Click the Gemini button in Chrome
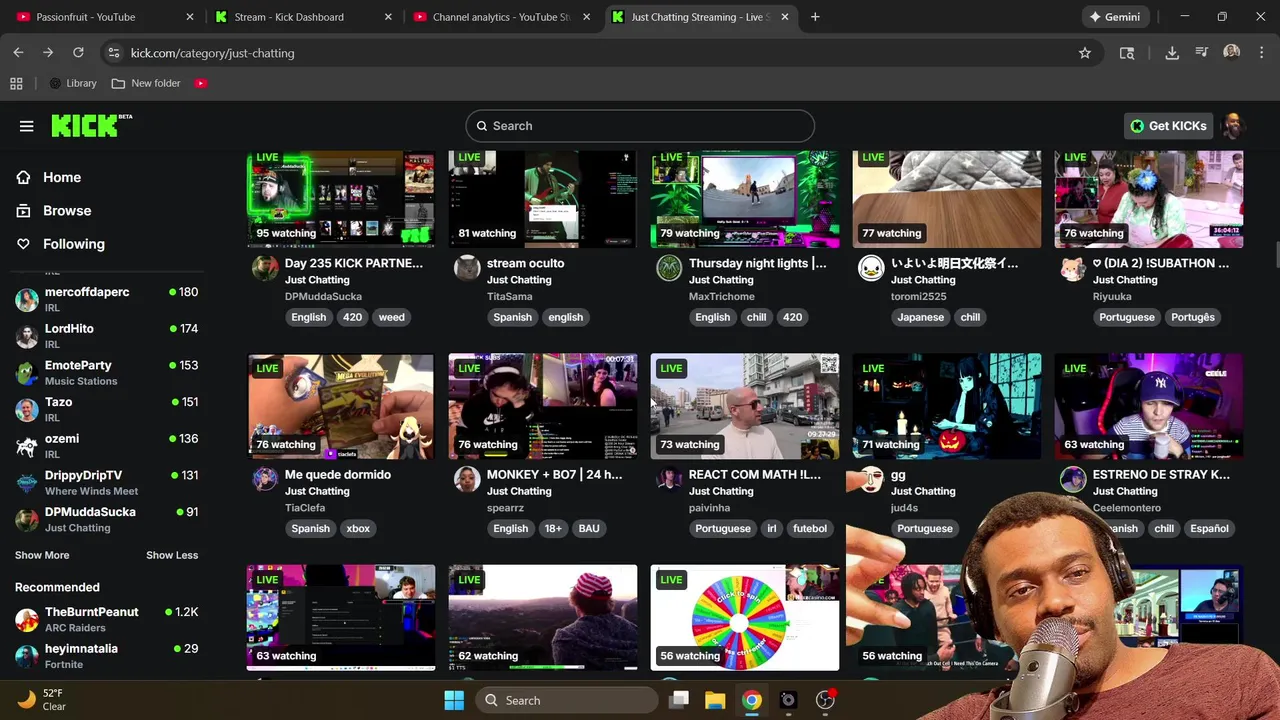This screenshot has width=1280, height=720. tap(1115, 17)
